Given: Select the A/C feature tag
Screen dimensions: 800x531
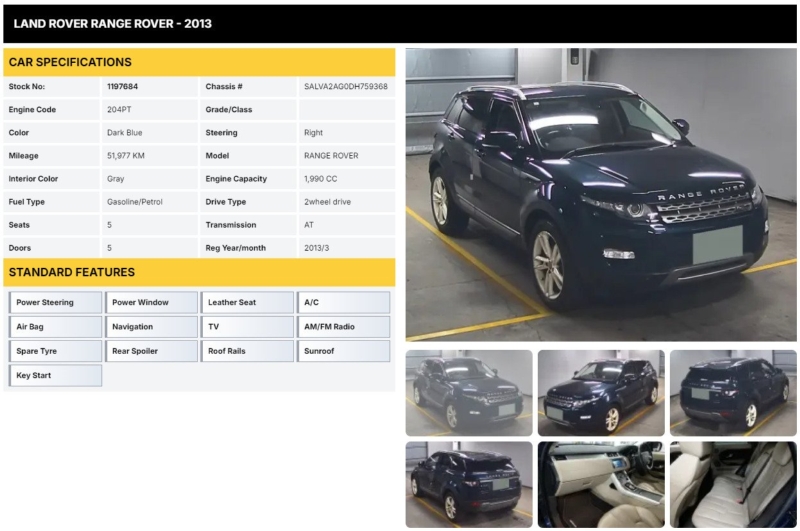Looking at the screenshot, I should (x=343, y=302).
